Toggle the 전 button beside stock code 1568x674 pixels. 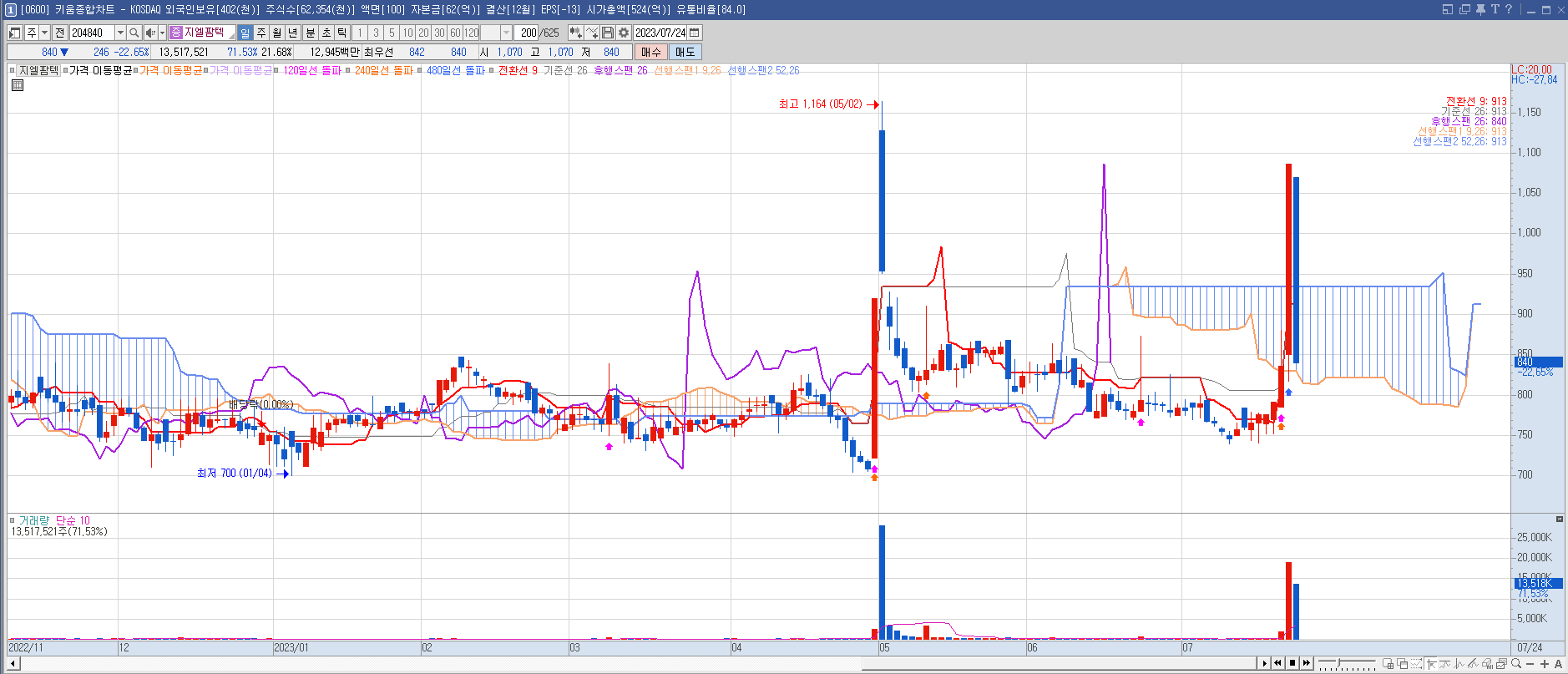pyautogui.click(x=59, y=33)
